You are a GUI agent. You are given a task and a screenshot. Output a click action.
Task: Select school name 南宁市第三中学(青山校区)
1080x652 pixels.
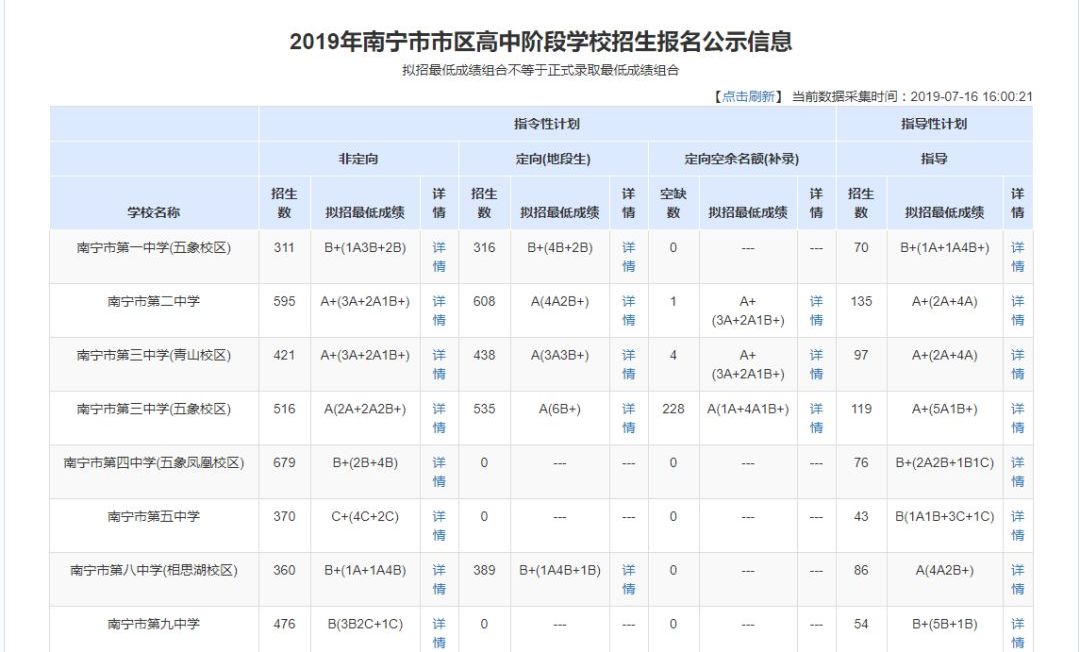click(x=154, y=355)
